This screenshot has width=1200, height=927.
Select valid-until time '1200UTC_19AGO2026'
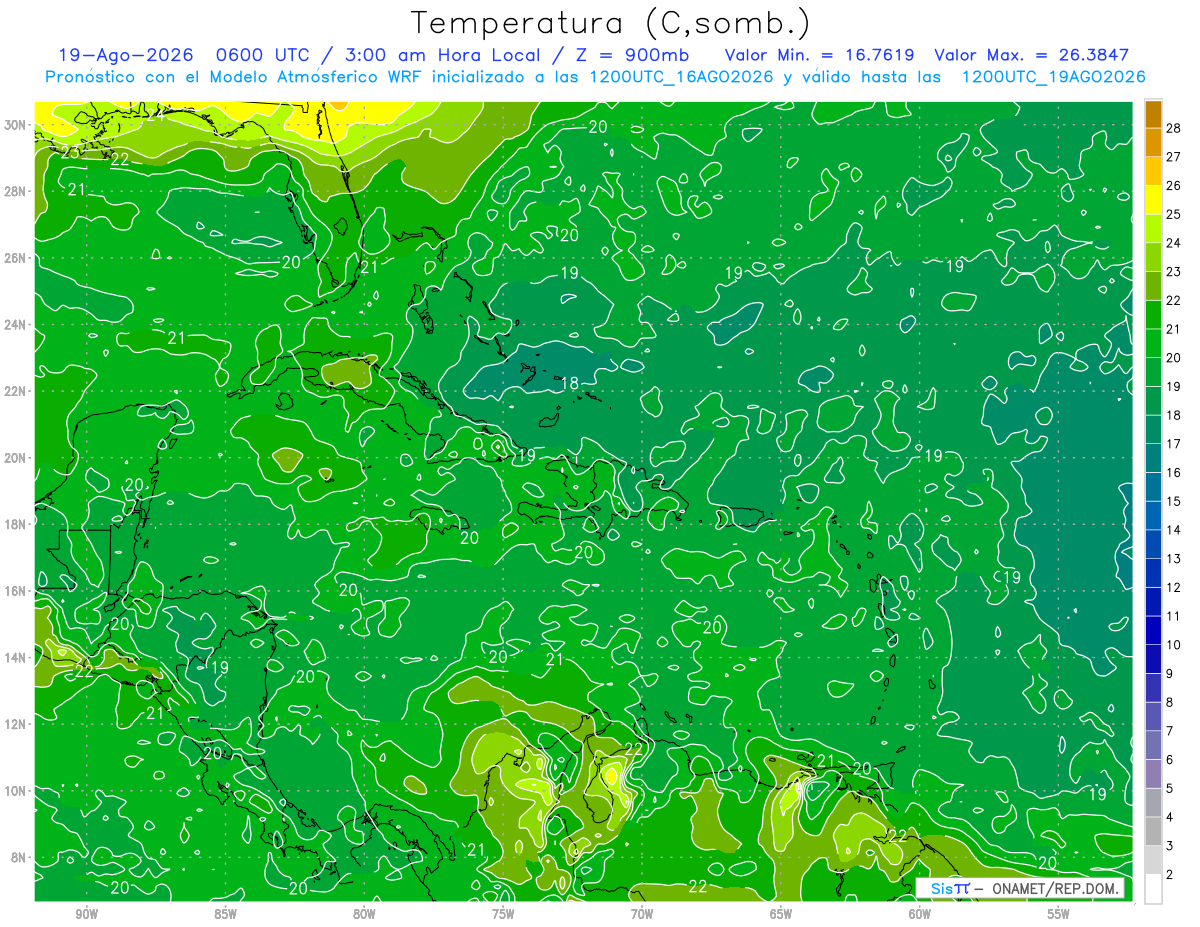click(1053, 77)
